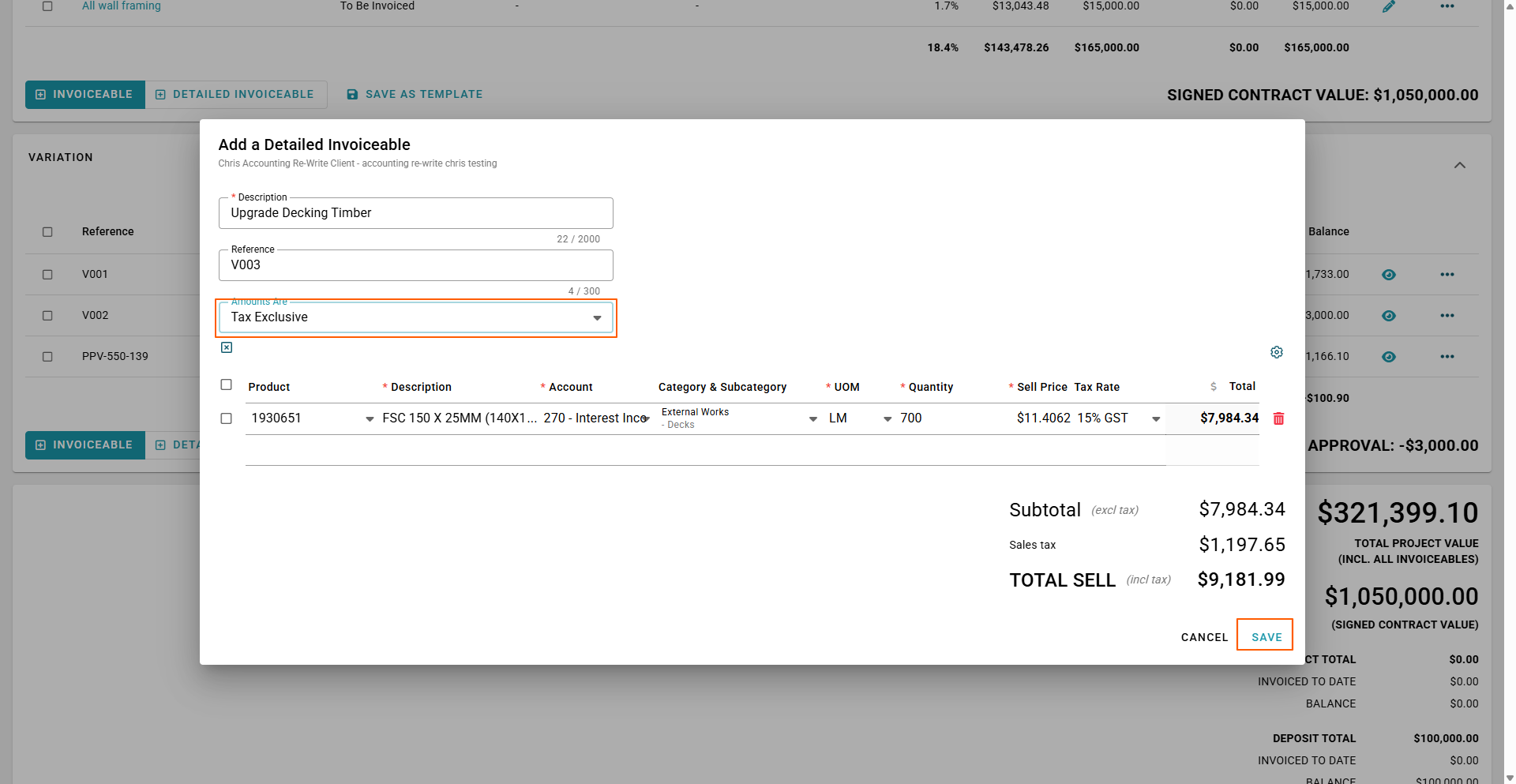Viewport: 1516px width, 784px height.
Task: Open the Amounts Are Tax Exclusive dropdown
Action: pyautogui.click(x=416, y=317)
